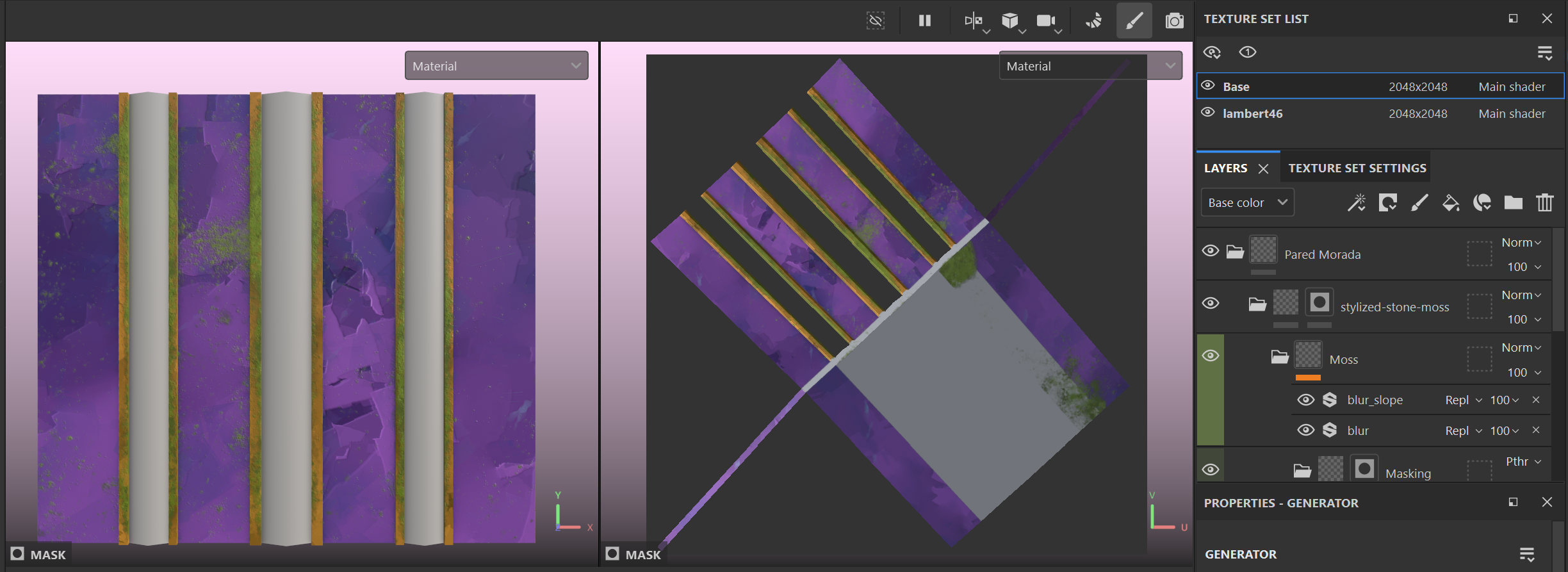Delete the selected layer with trash icon

coord(1544,203)
